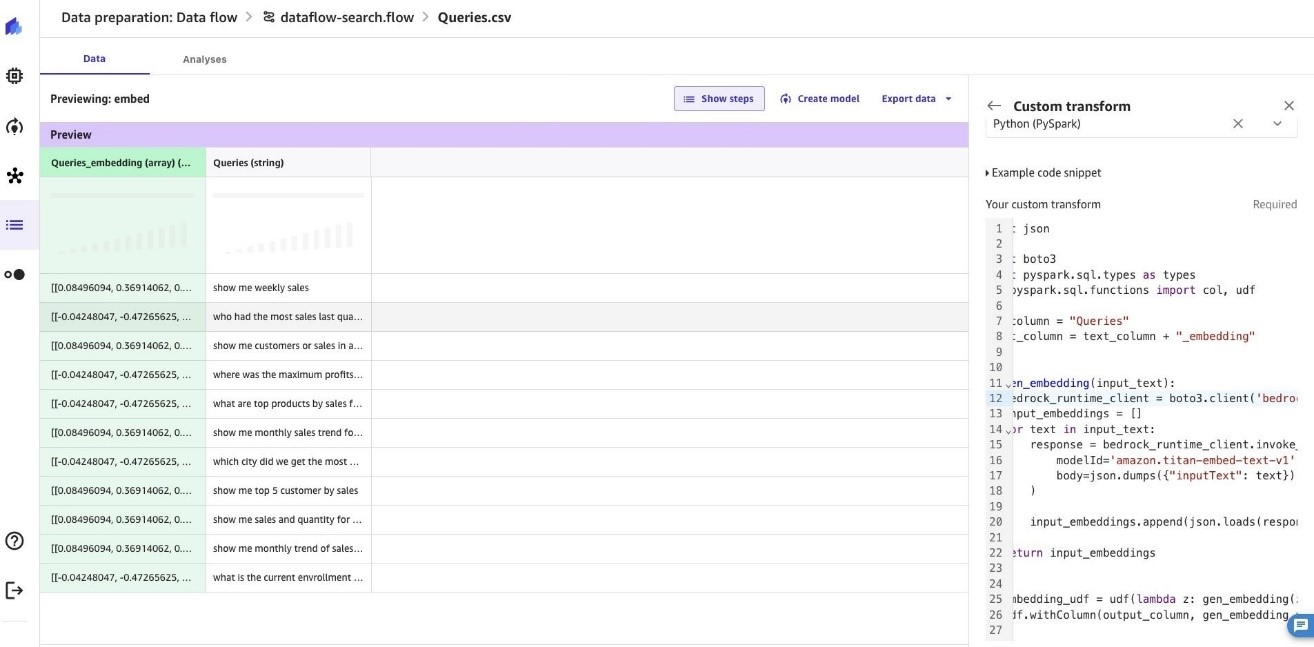
Task: Expand the Example code snippet section
Action: coord(1044,173)
